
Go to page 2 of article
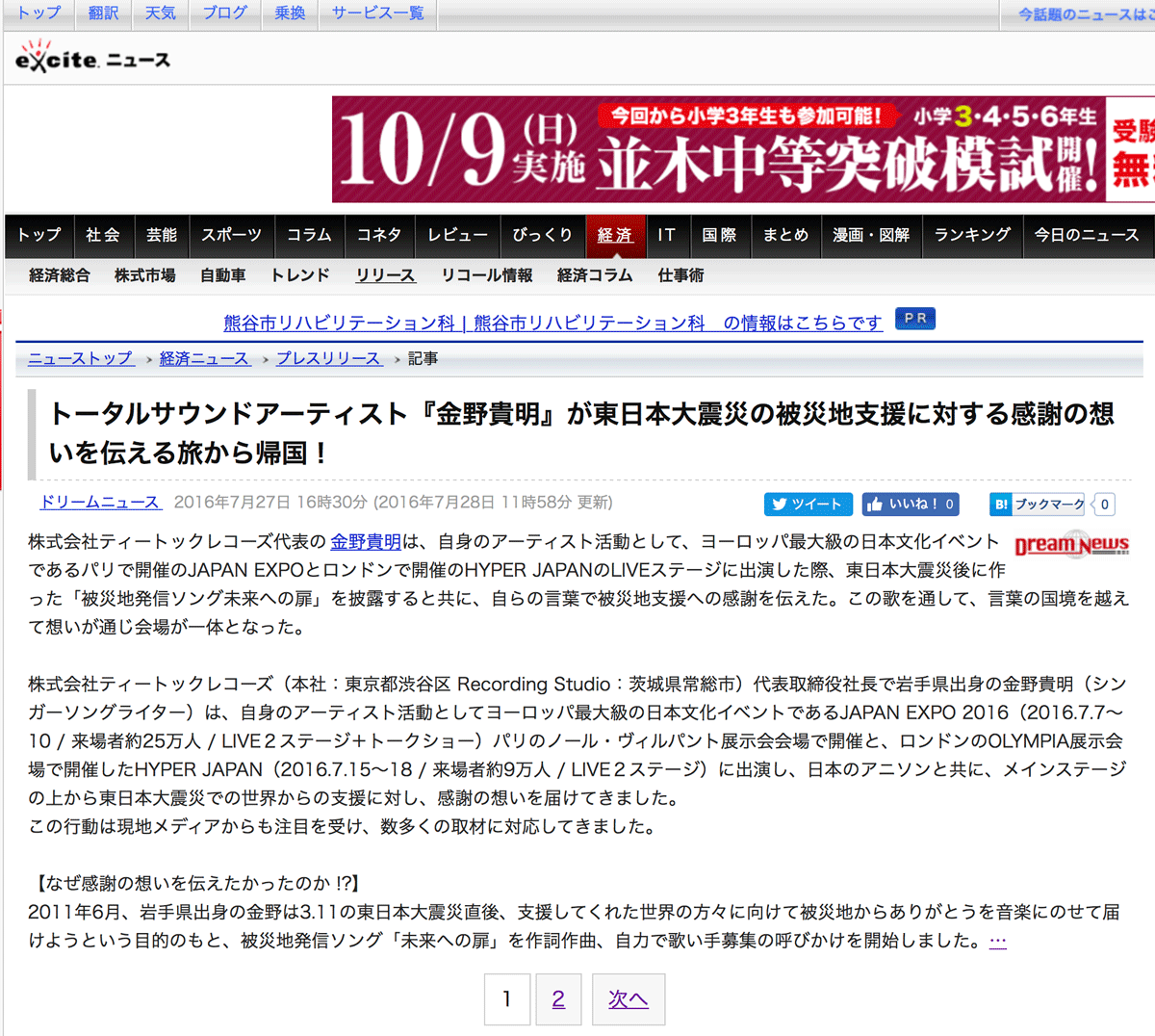pyautogui.click(x=558, y=999)
